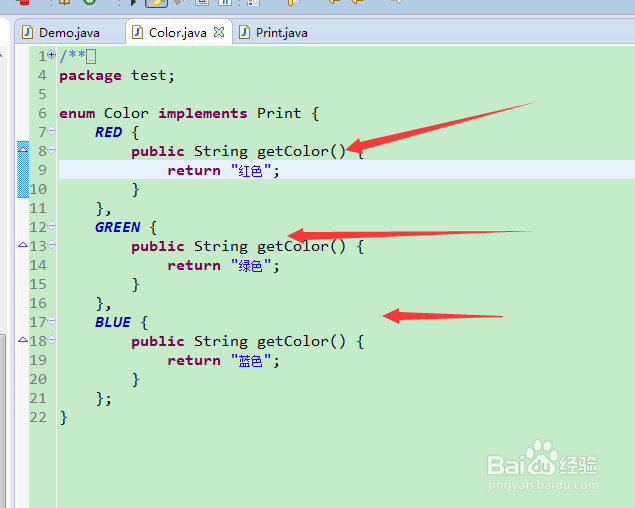
Task: Click 'test;' package name on line 4
Action: 153,76
